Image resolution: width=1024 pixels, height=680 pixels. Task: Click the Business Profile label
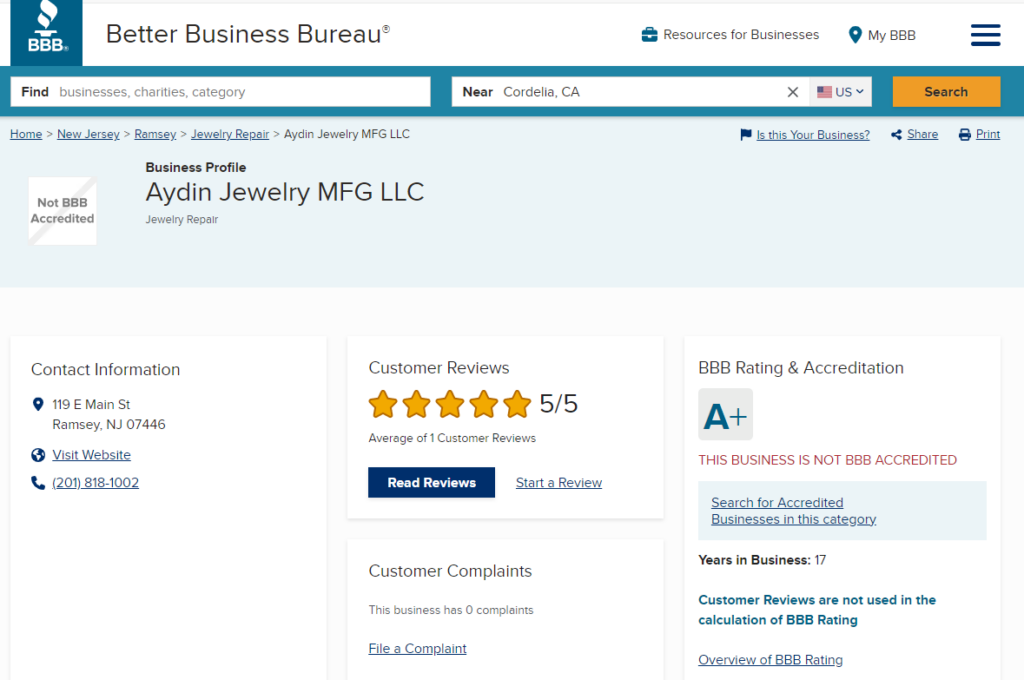point(196,167)
